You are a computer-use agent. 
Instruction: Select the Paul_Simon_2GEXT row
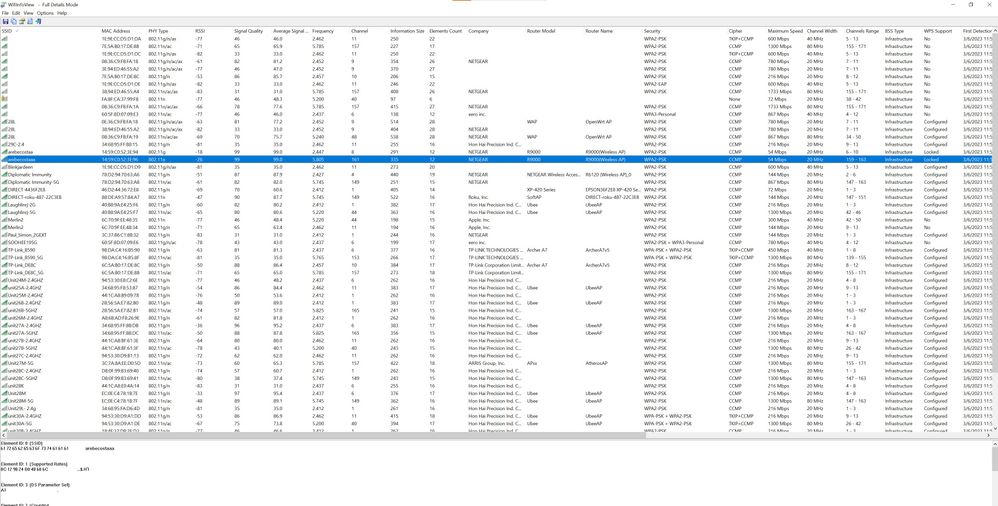click(x=496, y=235)
